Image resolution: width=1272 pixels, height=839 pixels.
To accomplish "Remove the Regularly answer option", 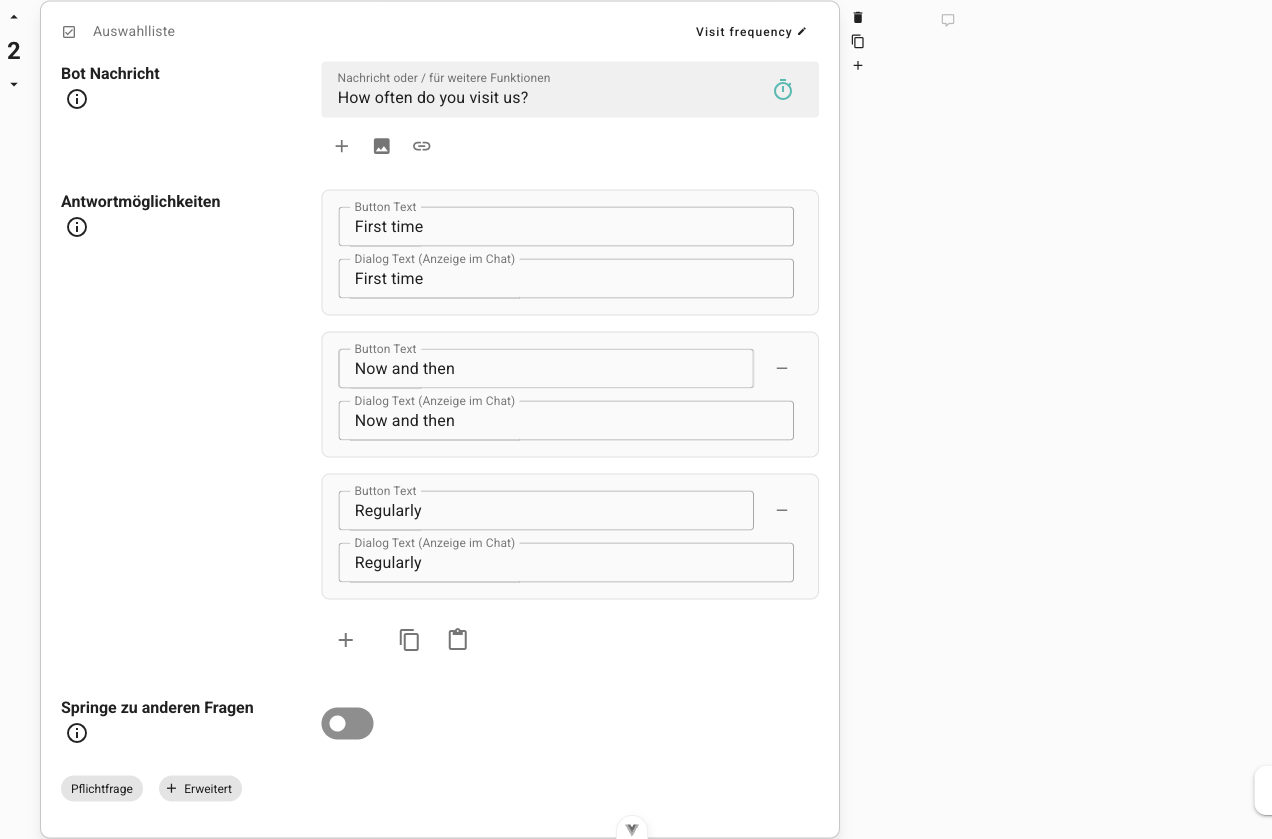I will [x=782, y=510].
